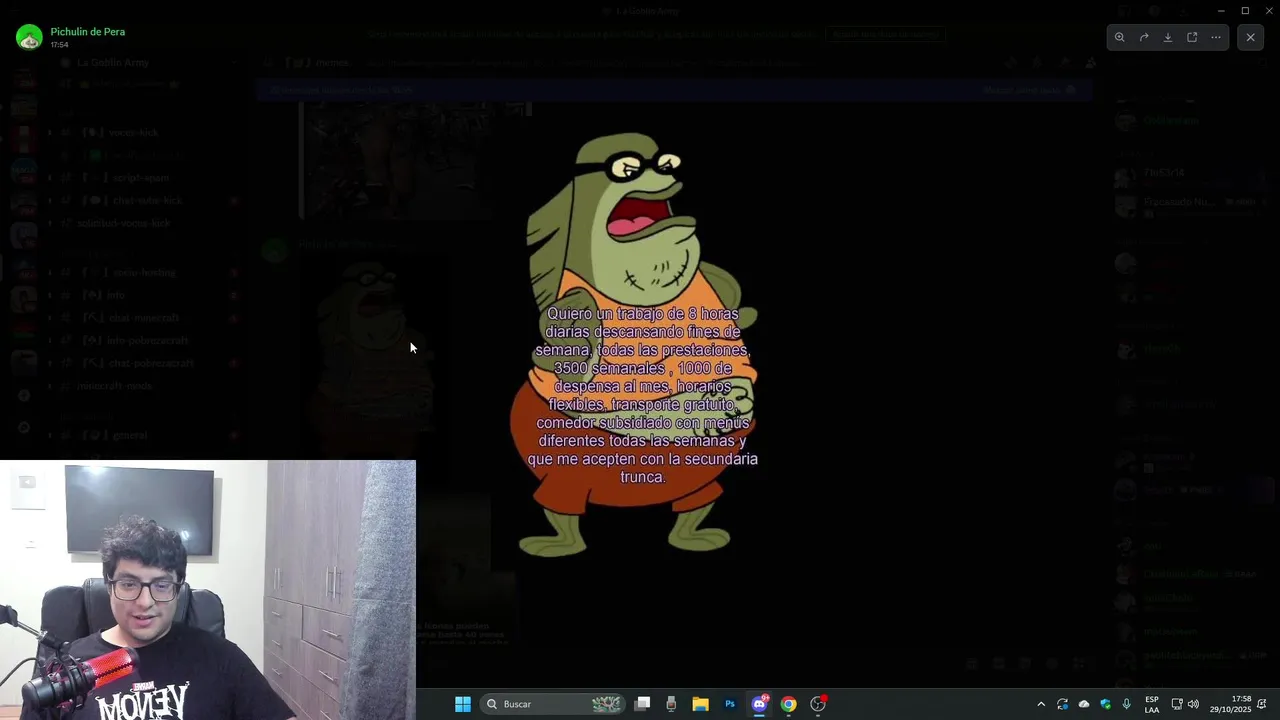
Task: Open Google Chrome from the taskbar
Action: point(789,704)
